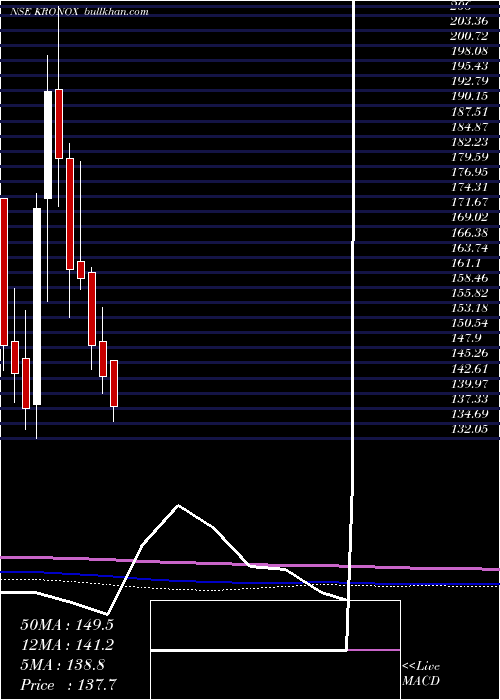Click the 166.38 price axis label
The image size is (500, 700).
pos(471,232)
